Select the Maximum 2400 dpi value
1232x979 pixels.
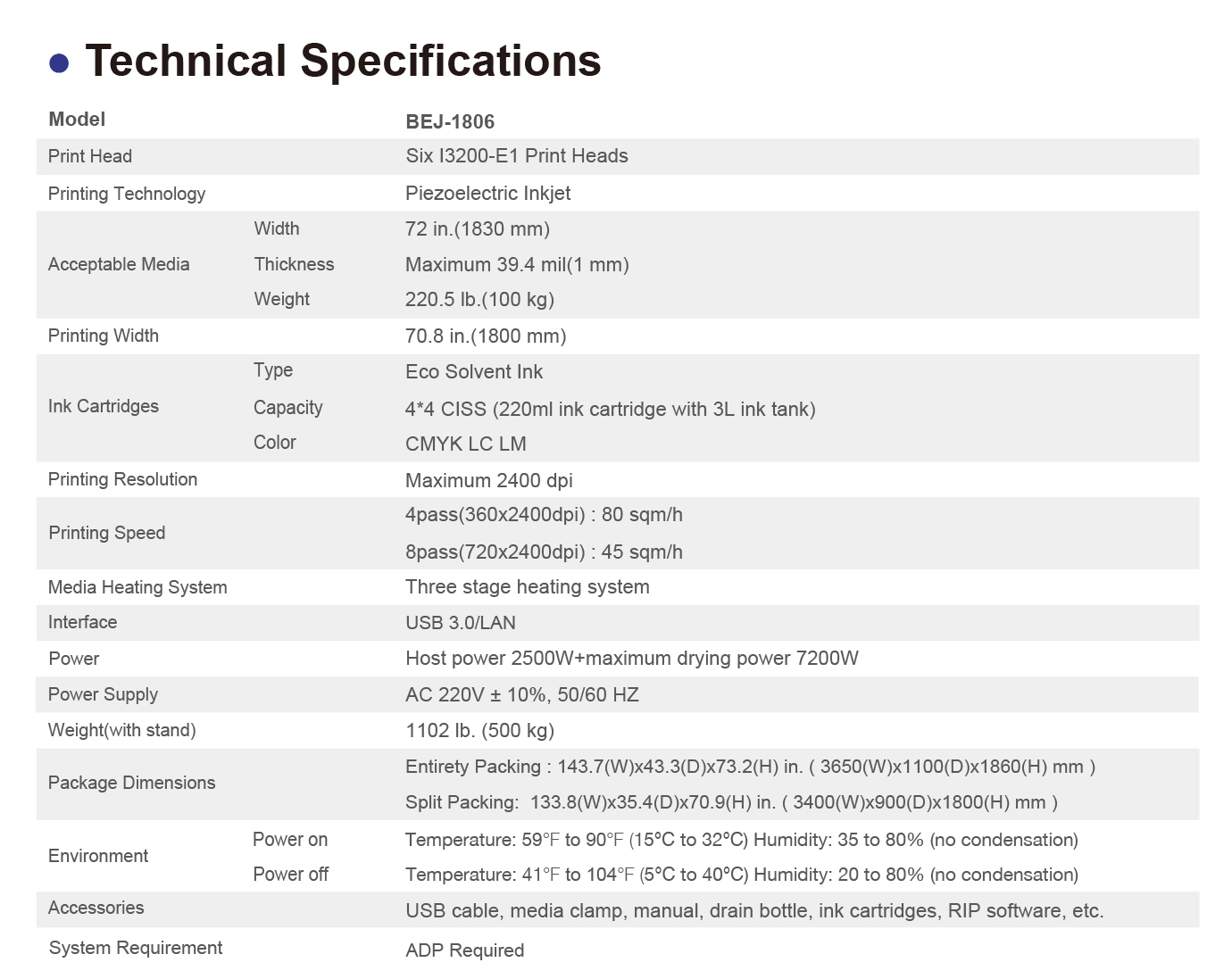coord(489,481)
